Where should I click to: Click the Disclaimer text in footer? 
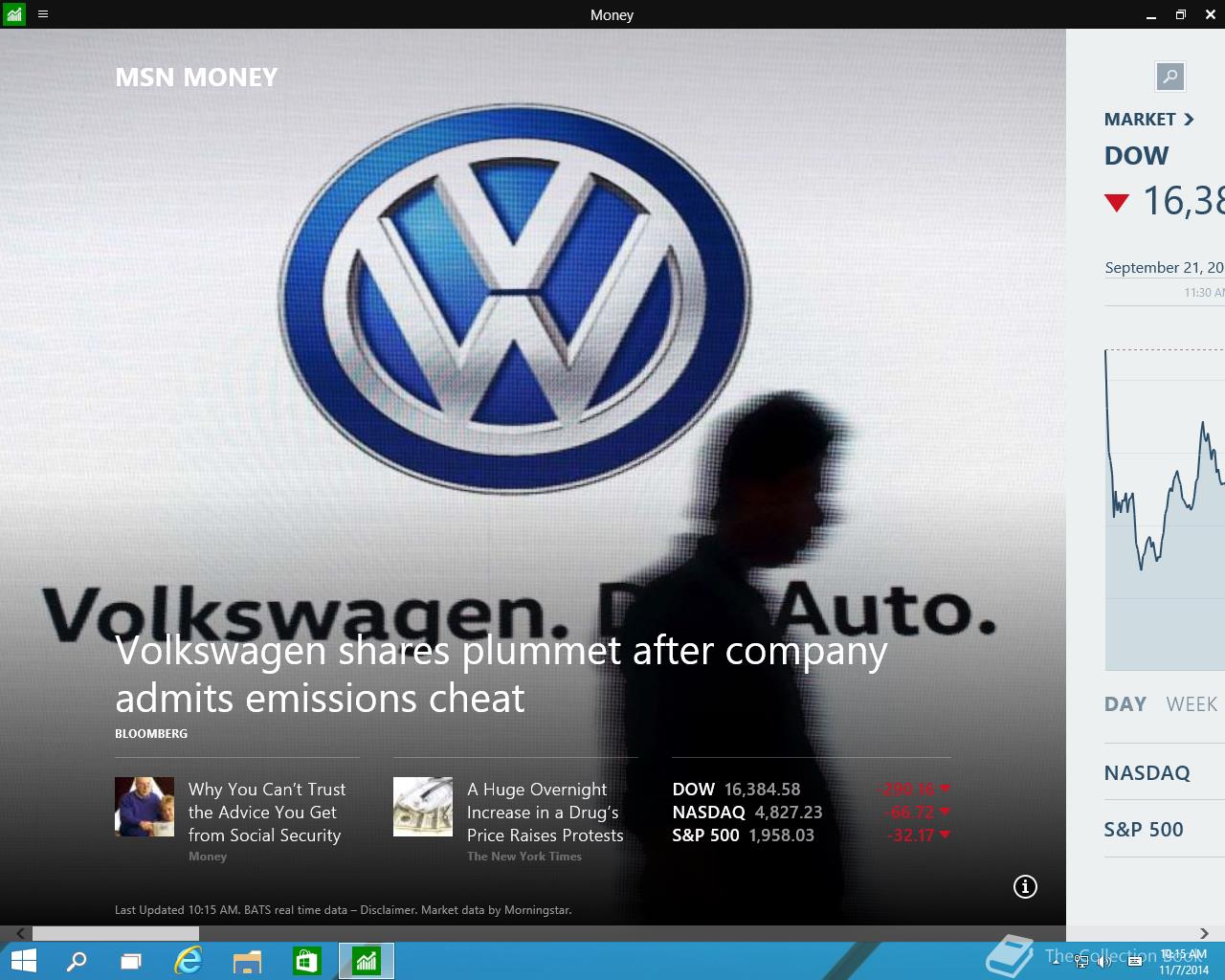(388, 910)
